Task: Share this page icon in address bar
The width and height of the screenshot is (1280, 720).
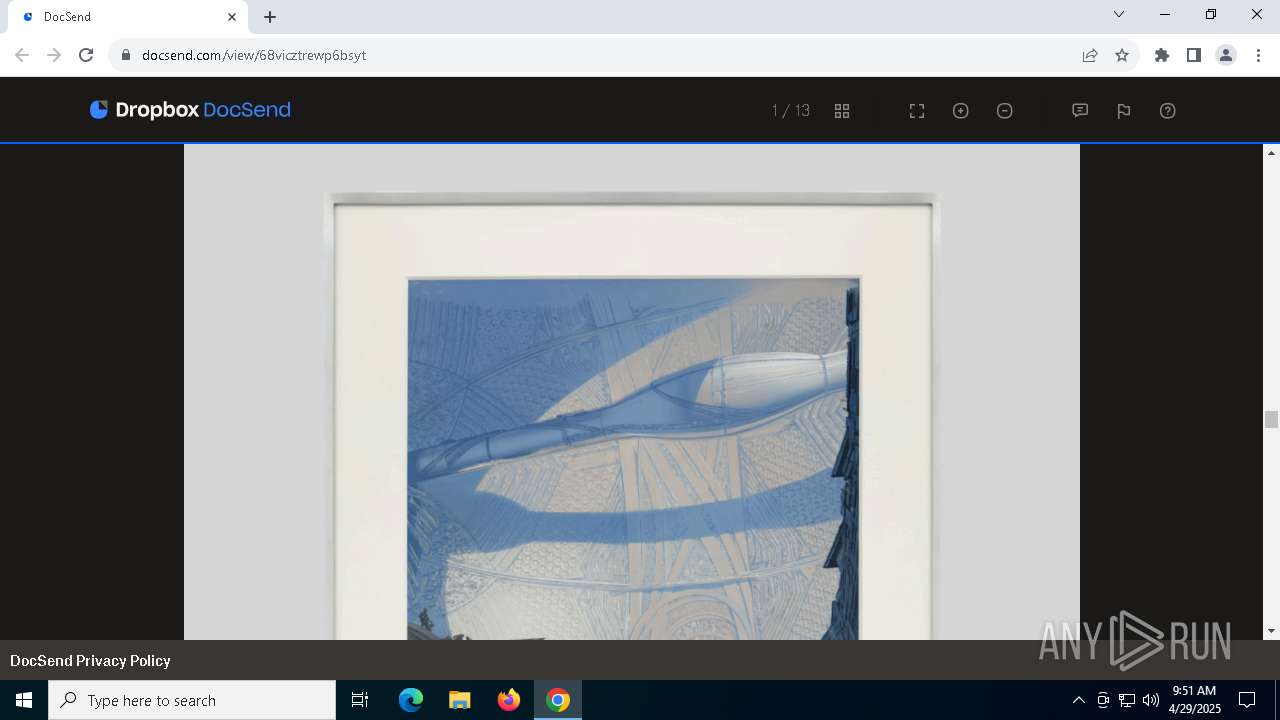Action: pos(1090,55)
